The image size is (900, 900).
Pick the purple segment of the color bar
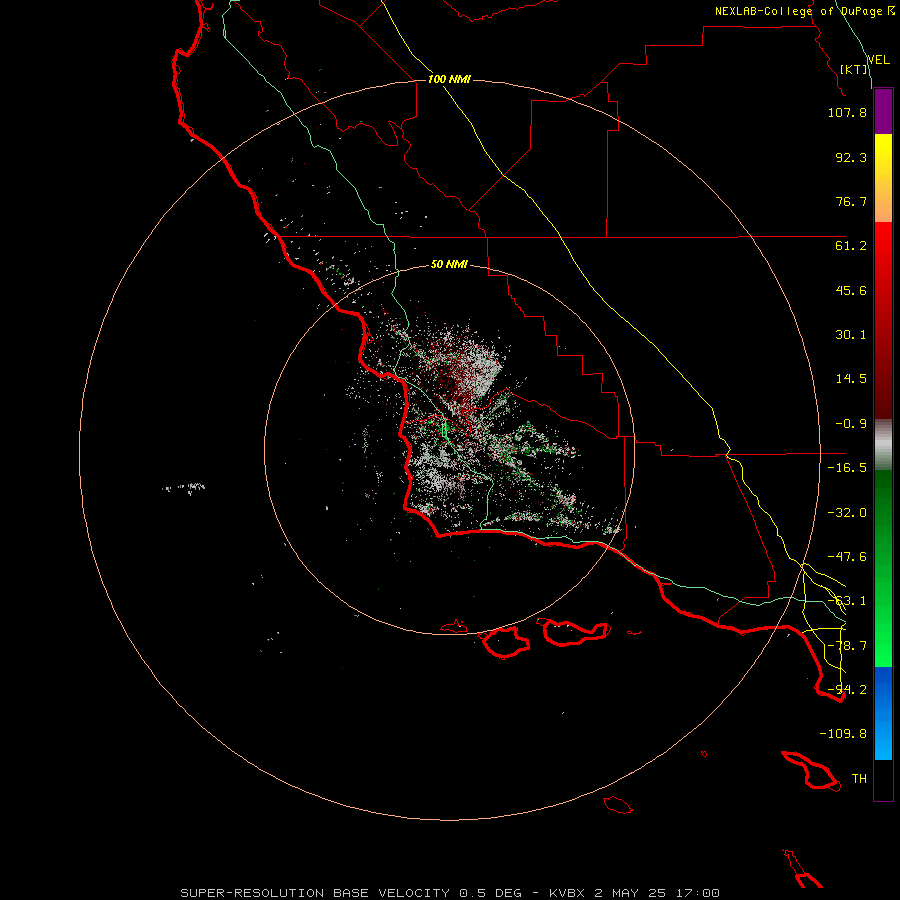tap(883, 112)
